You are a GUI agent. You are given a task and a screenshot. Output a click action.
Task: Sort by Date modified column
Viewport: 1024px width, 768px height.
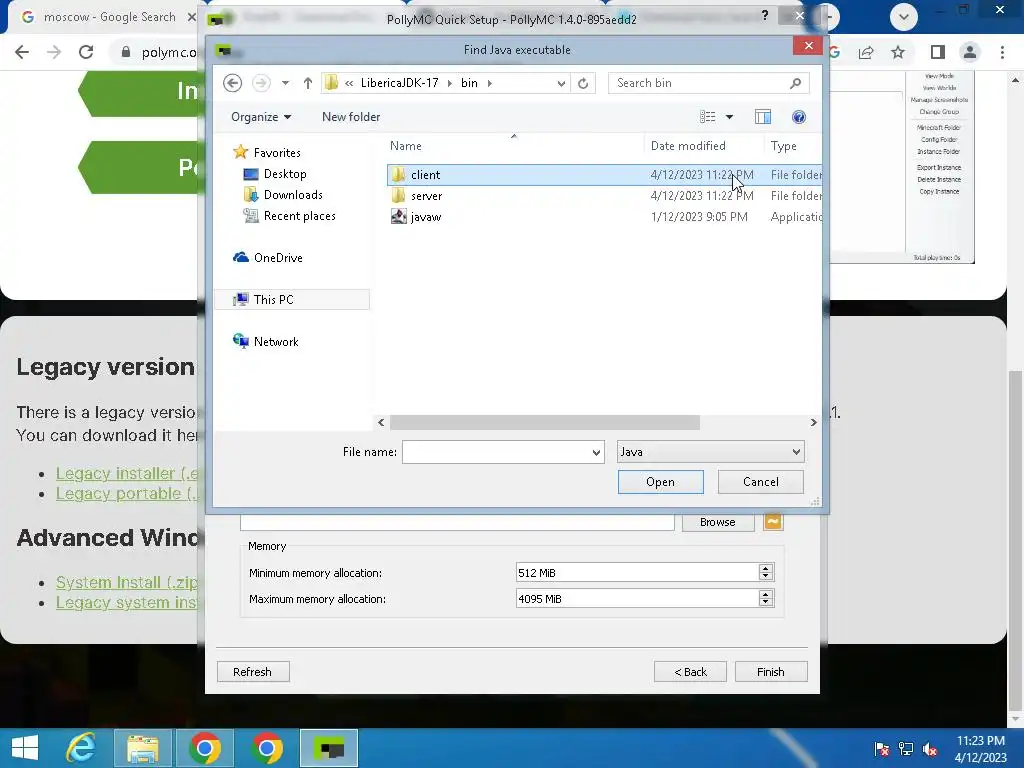pyautogui.click(x=688, y=146)
